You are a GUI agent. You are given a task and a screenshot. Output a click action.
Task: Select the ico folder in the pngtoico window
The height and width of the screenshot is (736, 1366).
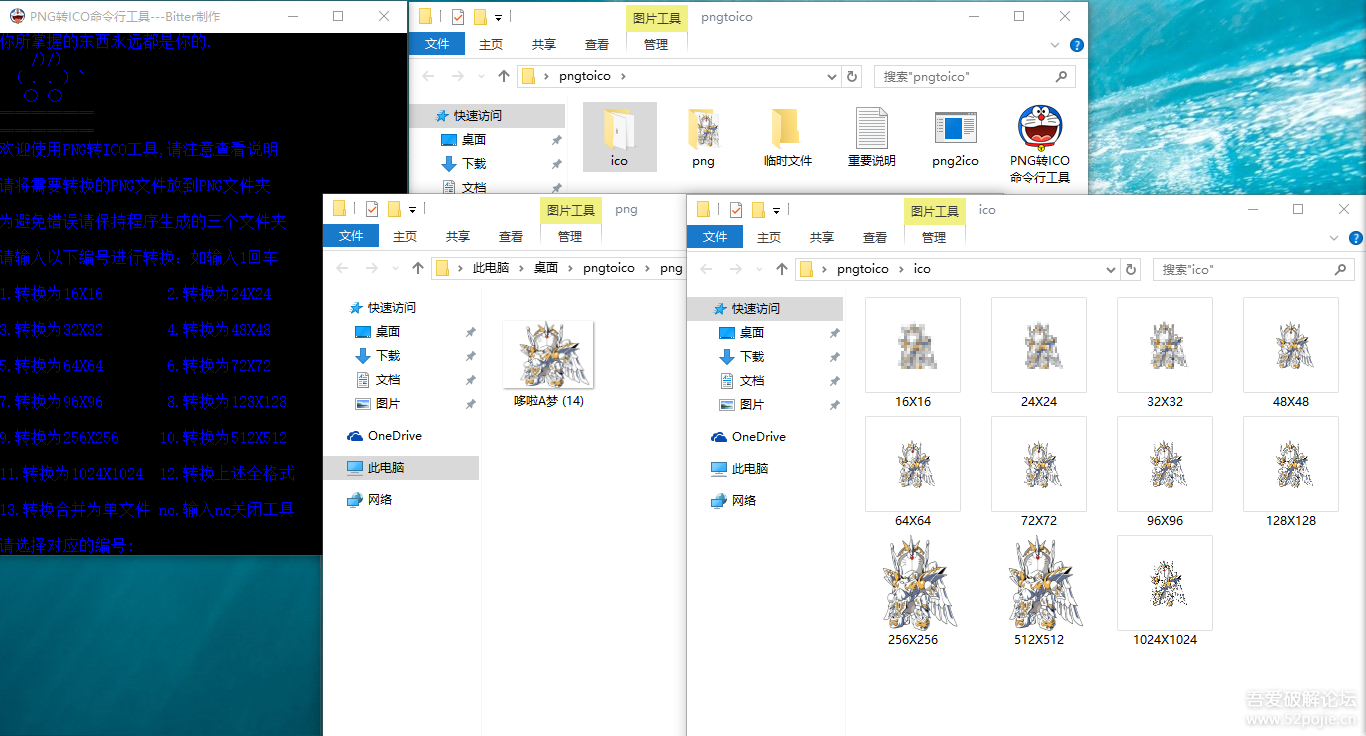pyautogui.click(x=619, y=137)
